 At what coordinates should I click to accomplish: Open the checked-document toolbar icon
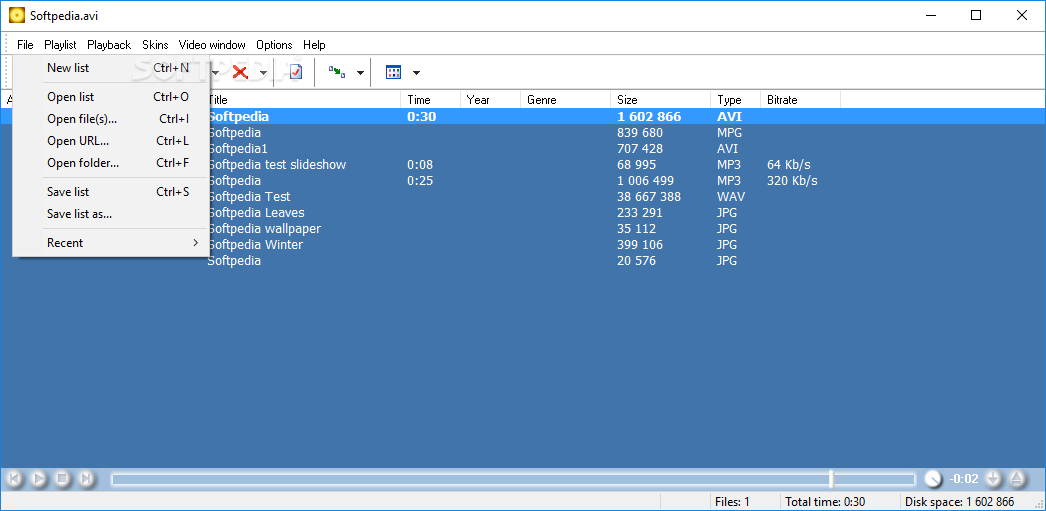[x=296, y=72]
